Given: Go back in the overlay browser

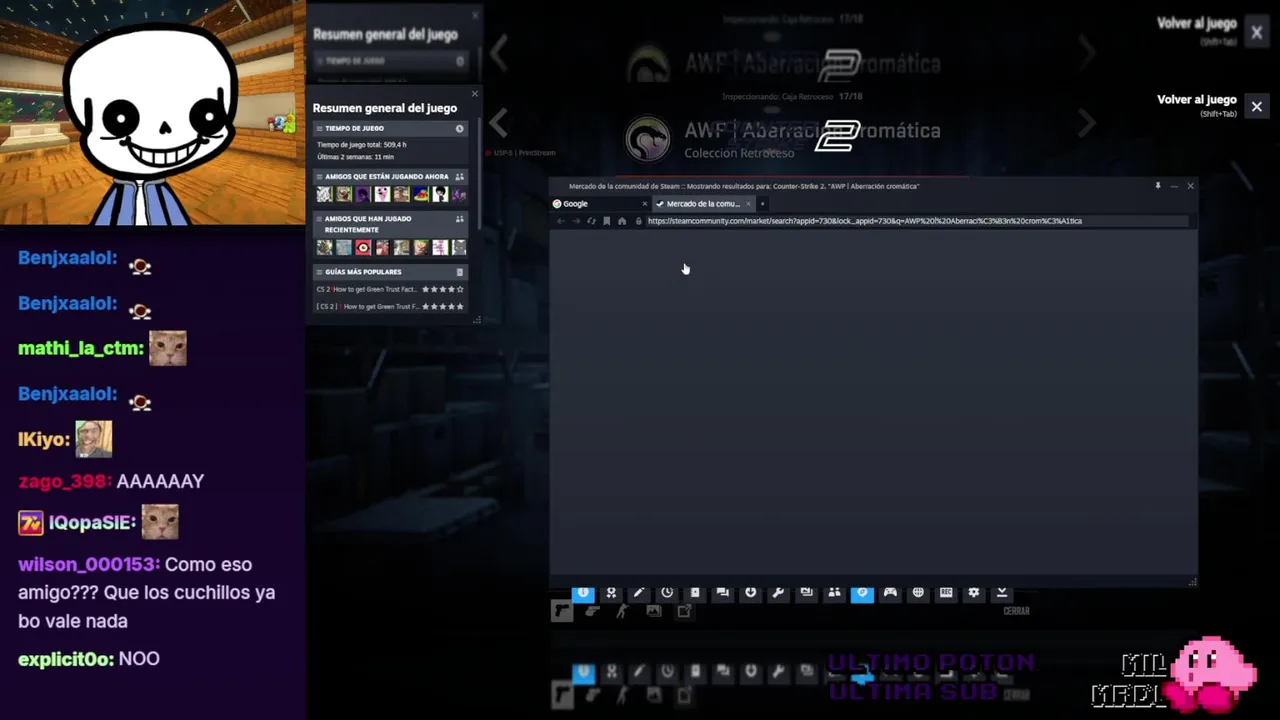Looking at the screenshot, I should pyautogui.click(x=561, y=221).
